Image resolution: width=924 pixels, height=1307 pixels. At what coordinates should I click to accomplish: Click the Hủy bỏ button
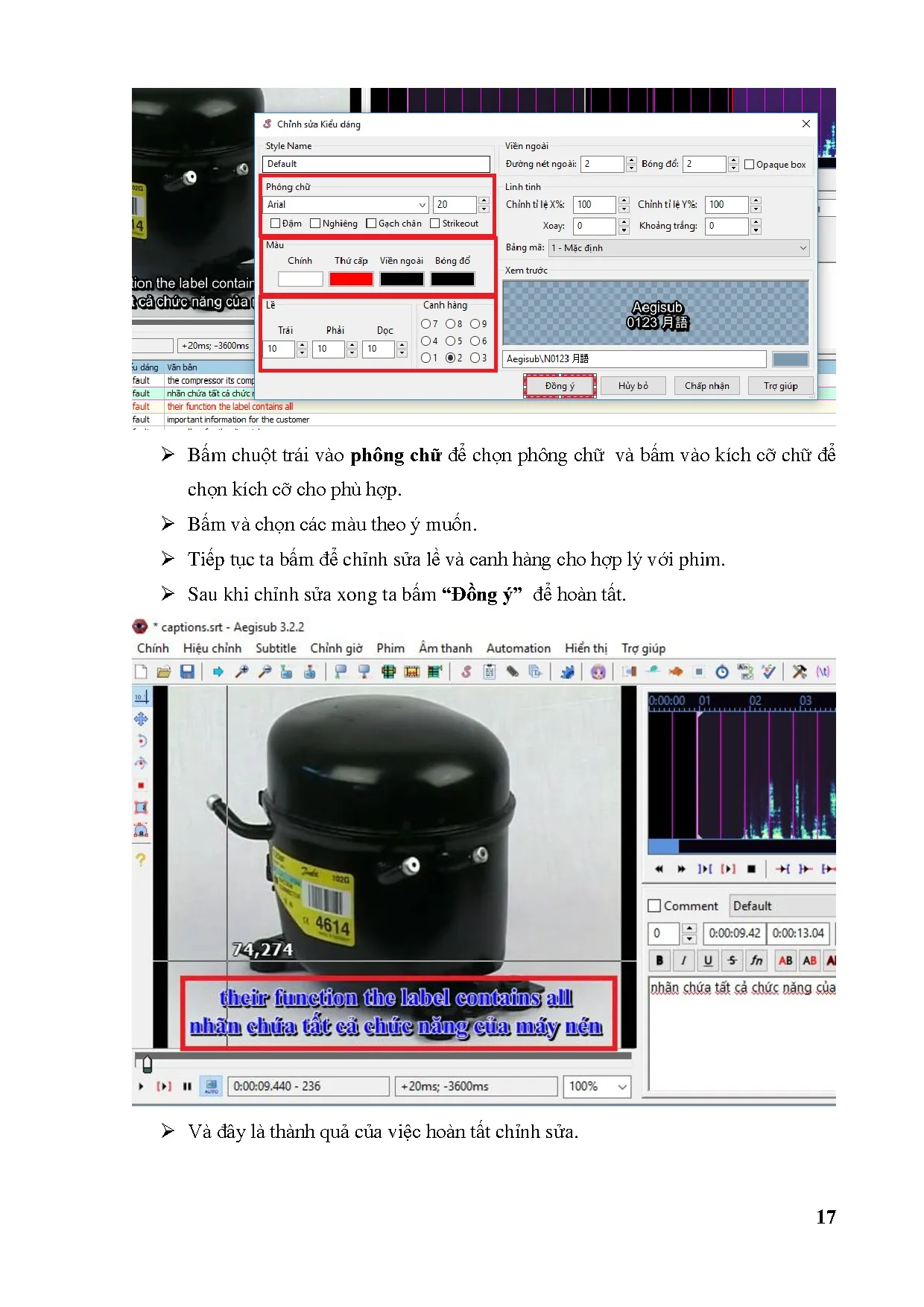[633, 386]
